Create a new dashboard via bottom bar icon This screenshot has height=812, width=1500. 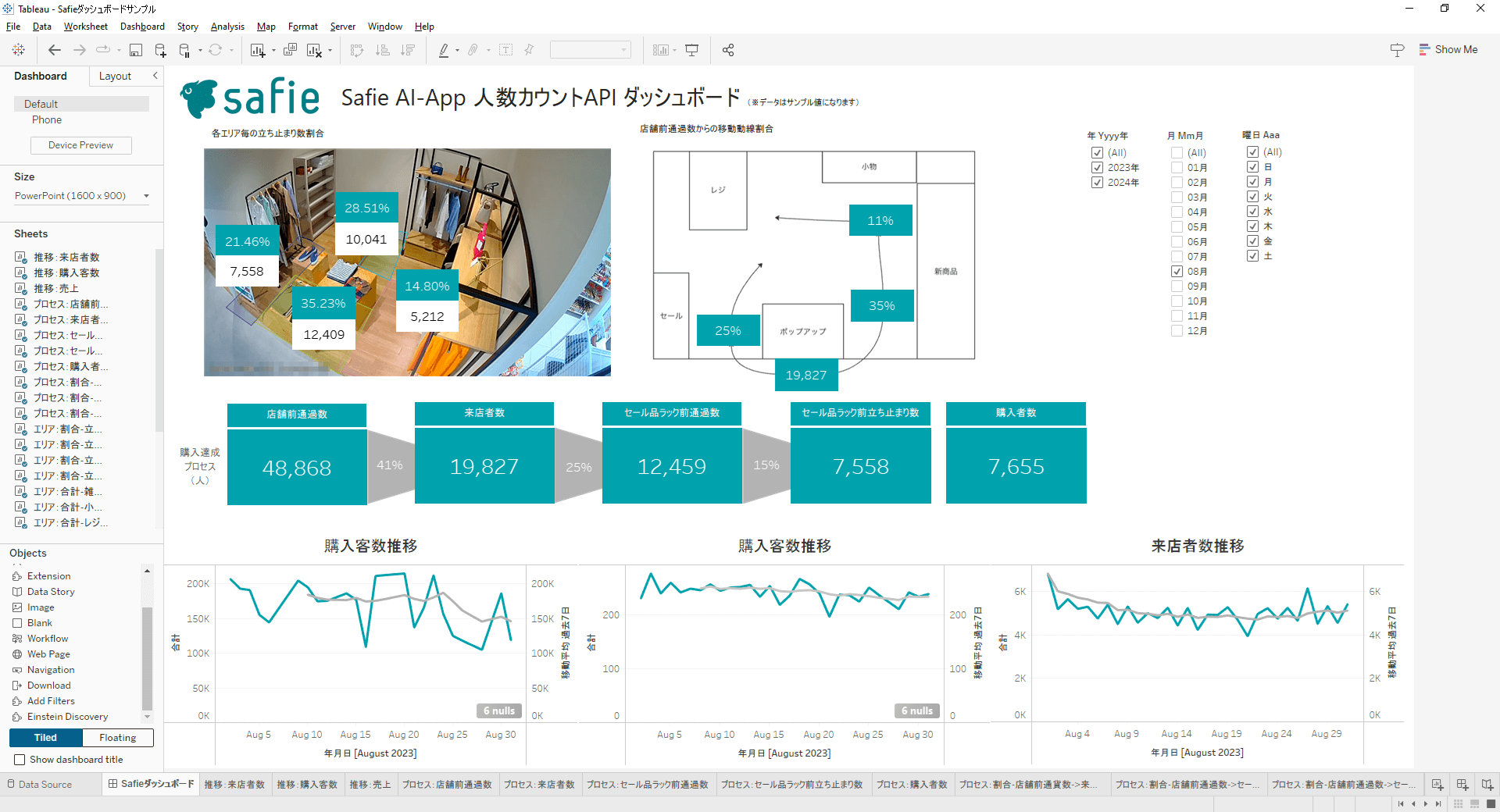[1460, 785]
